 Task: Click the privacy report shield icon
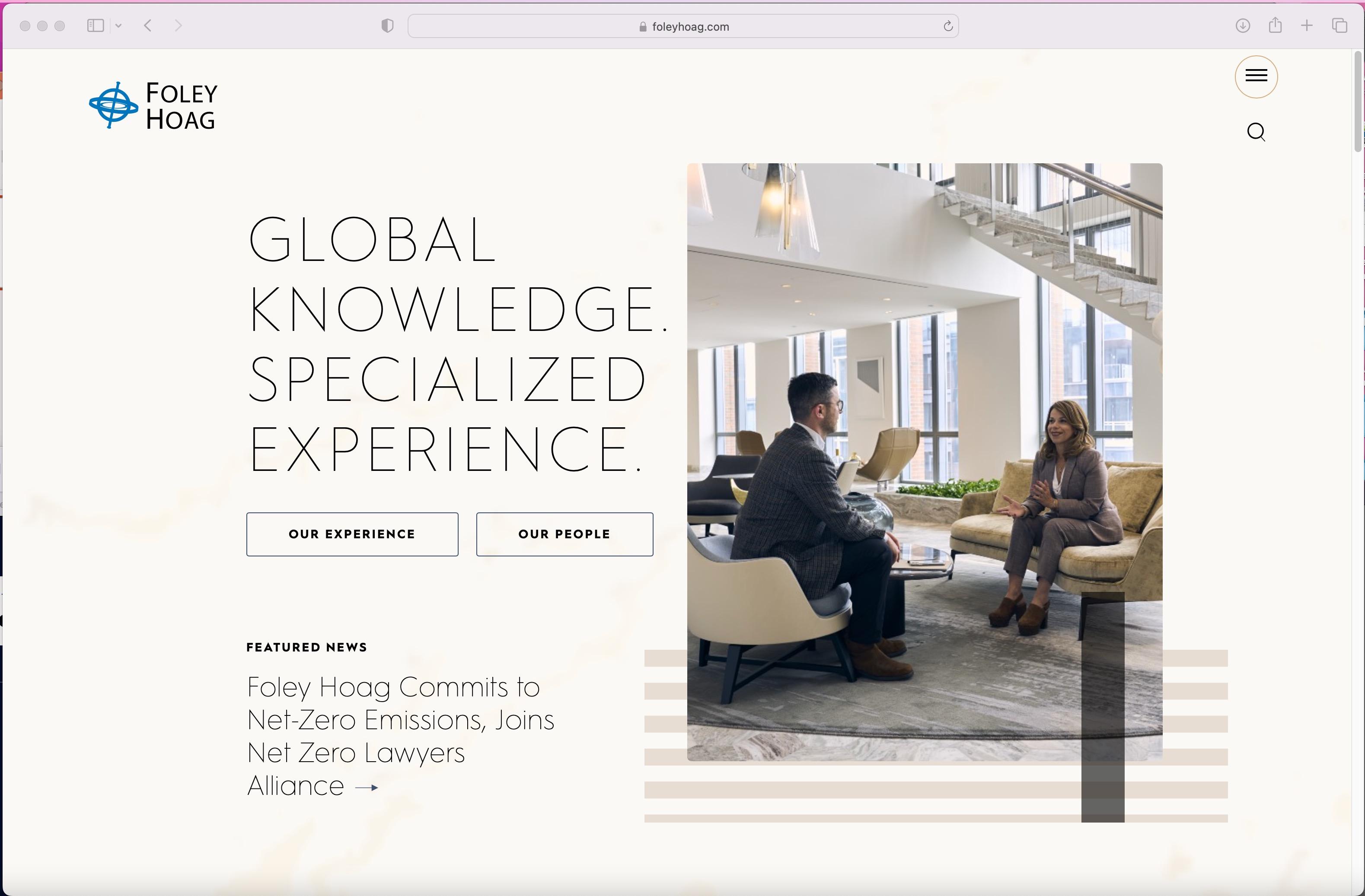pyautogui.click(x=388, y=26)
